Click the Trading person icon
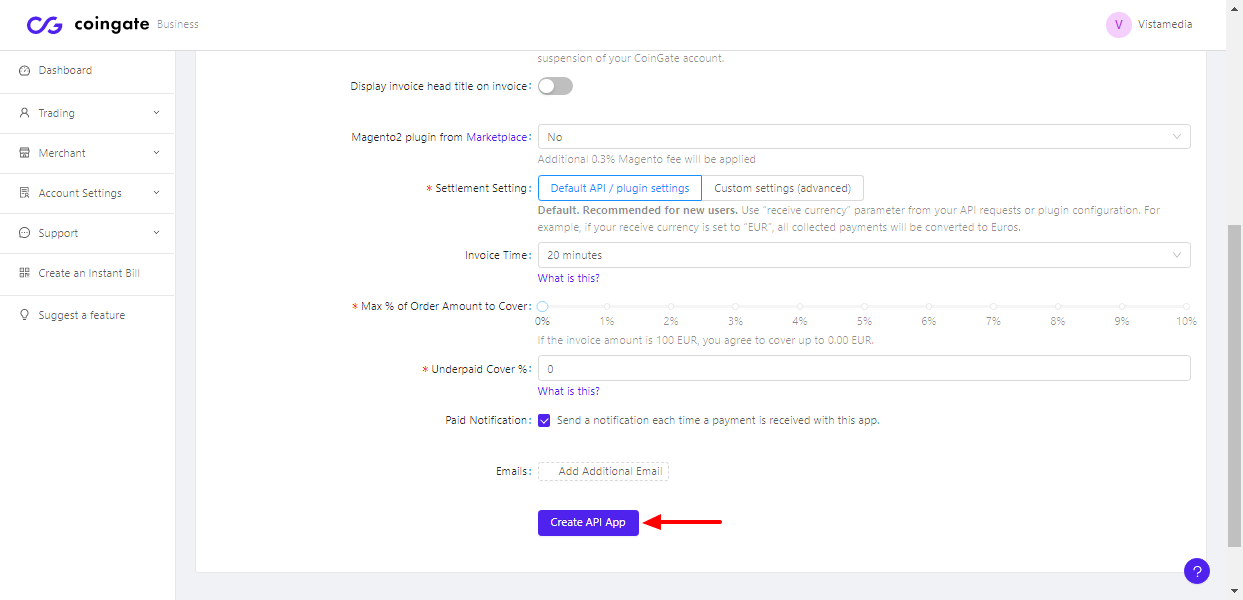 (25, 113)
